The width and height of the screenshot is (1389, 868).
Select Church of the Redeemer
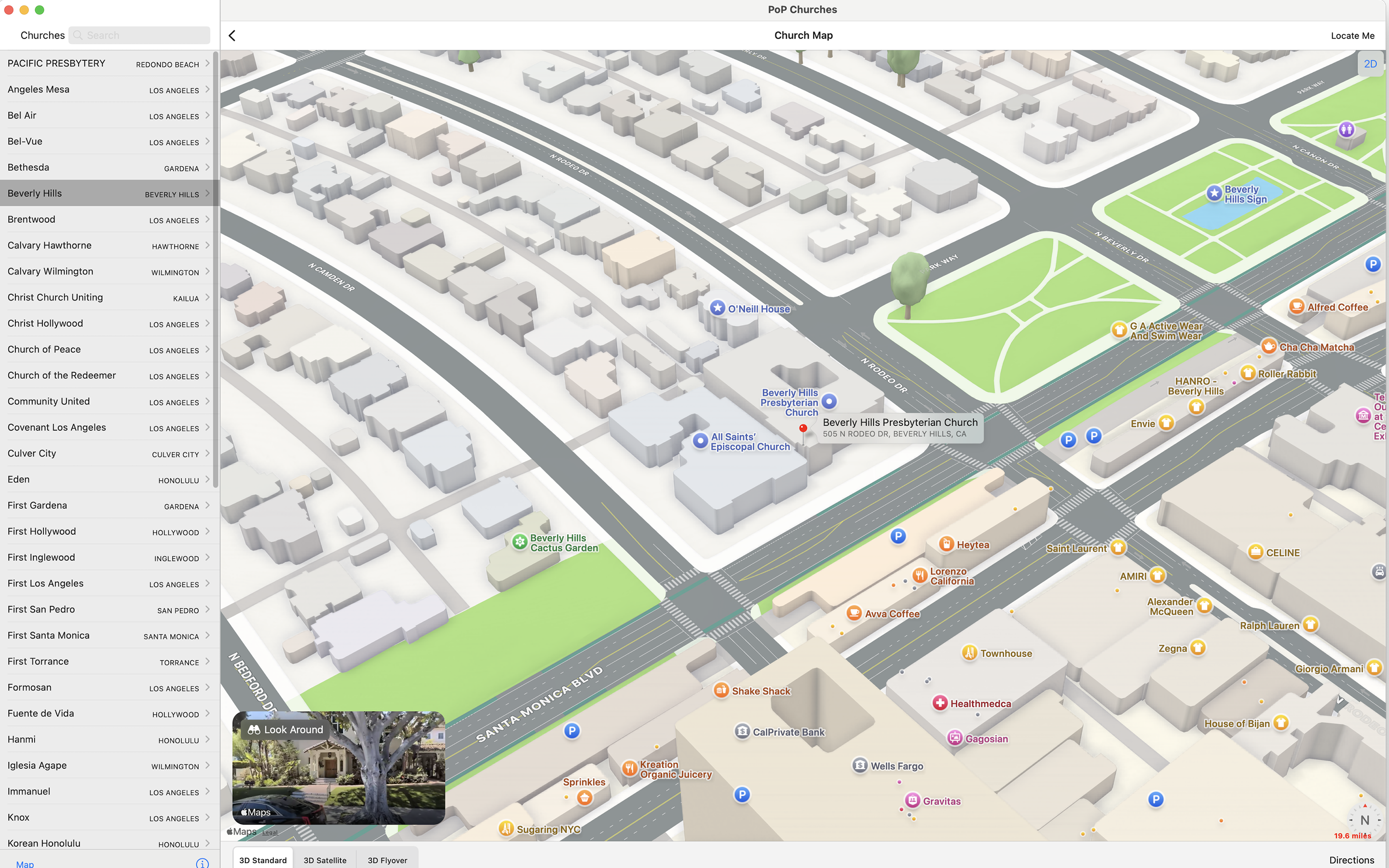pos(109,375)
